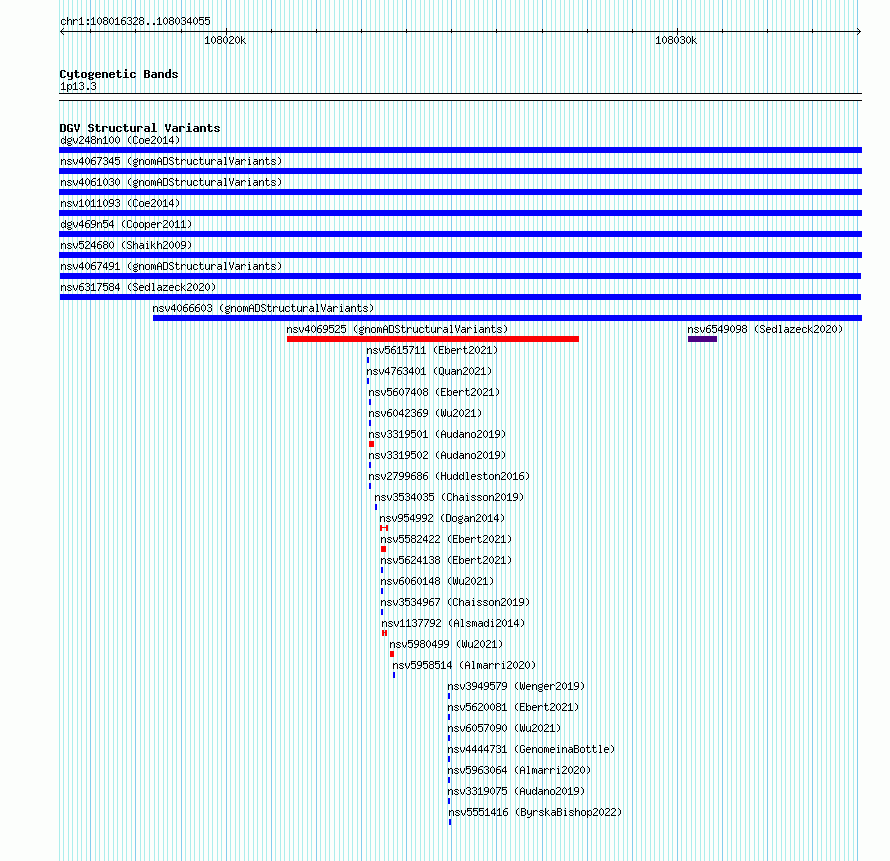The height and width of the screenshot is (861, 890).
Task: Click the 1p13.3 band label
Action: tap(78, 86)
